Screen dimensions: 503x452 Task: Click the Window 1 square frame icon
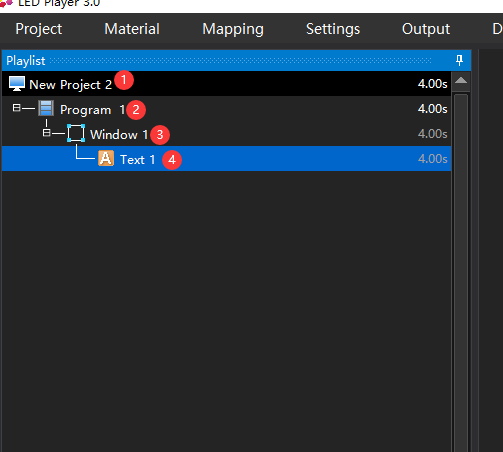pyautogui.click(x=76, y=133)
